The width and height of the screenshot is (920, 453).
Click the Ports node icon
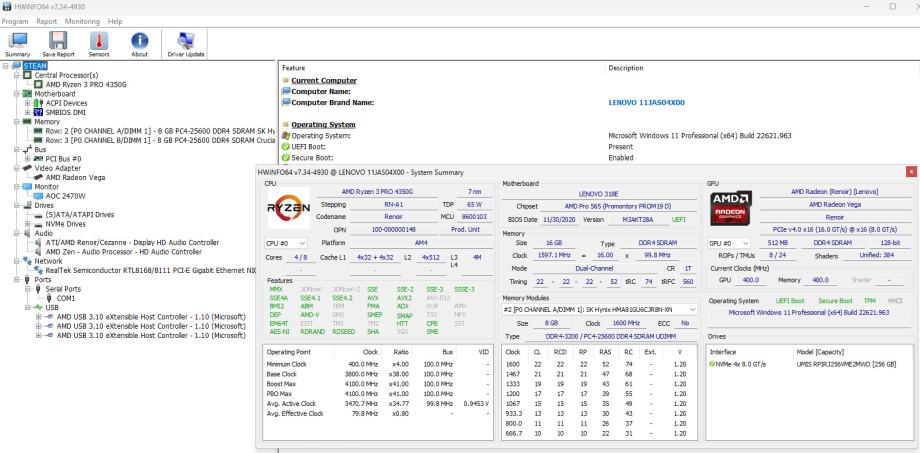(x=28, y=280)
